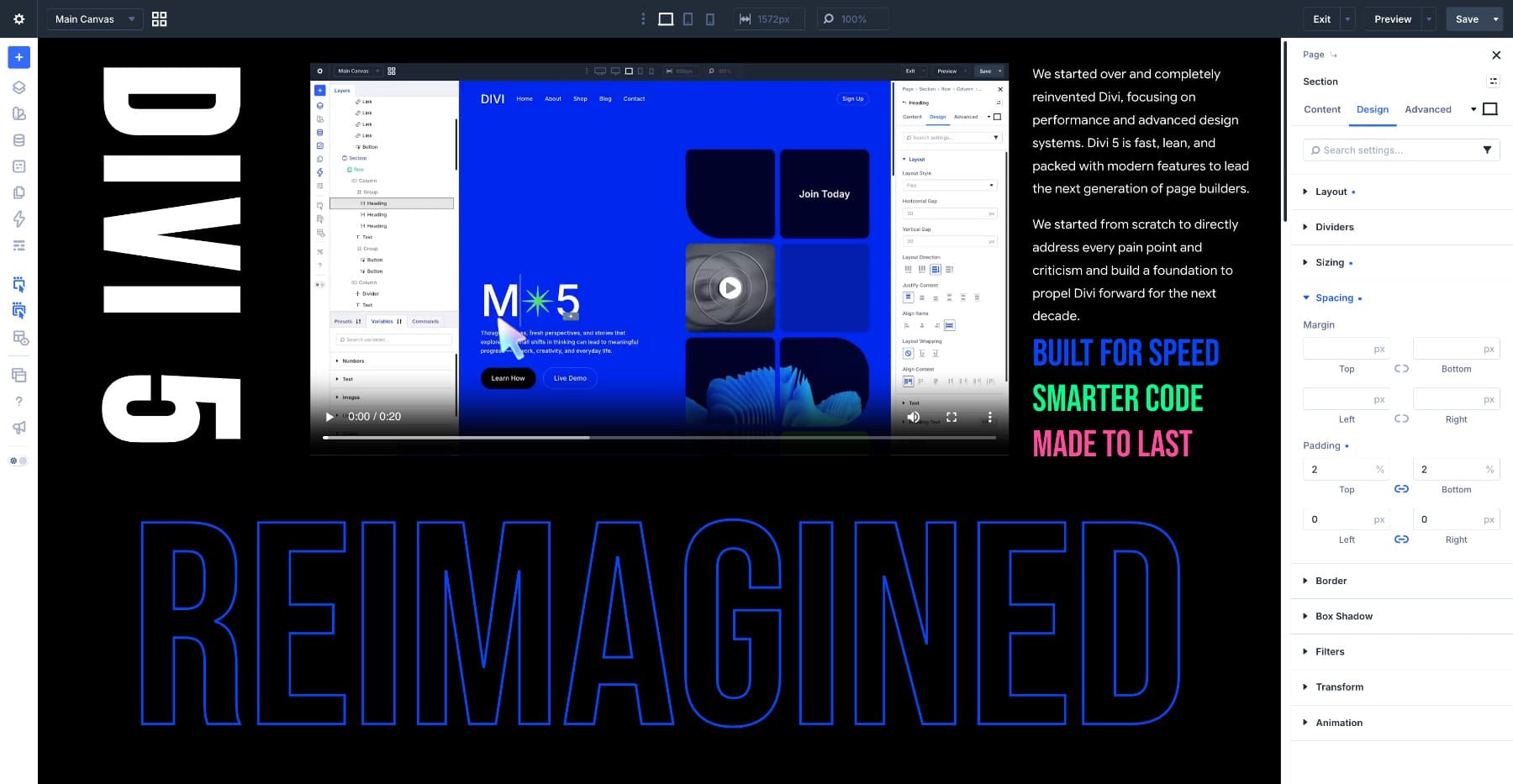Open the Layers stack icon in sidebar
Screen dimensions: 1513x784
point(18,87)
